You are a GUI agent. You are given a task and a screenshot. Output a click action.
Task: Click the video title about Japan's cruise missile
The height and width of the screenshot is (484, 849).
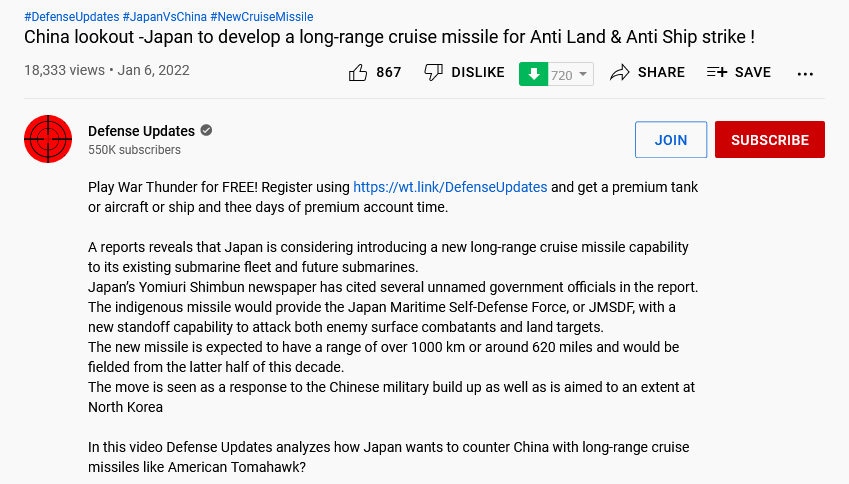[x=389, y=38]
